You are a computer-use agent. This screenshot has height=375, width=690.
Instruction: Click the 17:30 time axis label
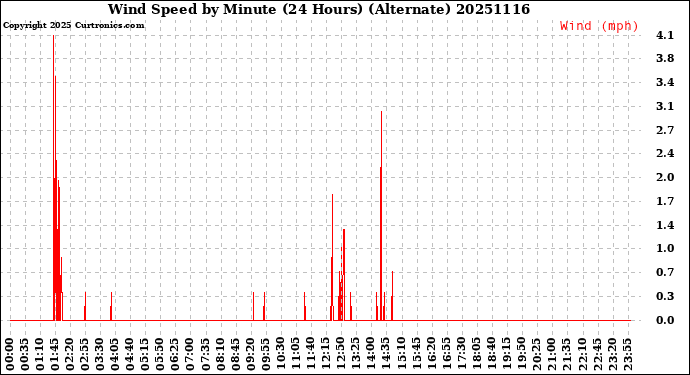pos(461,355)
